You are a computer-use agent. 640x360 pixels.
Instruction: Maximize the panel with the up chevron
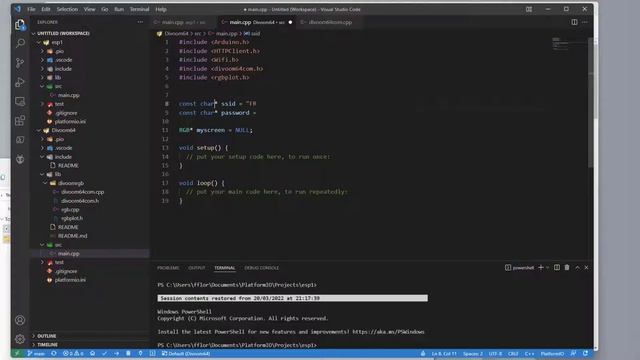click(577, 267)
